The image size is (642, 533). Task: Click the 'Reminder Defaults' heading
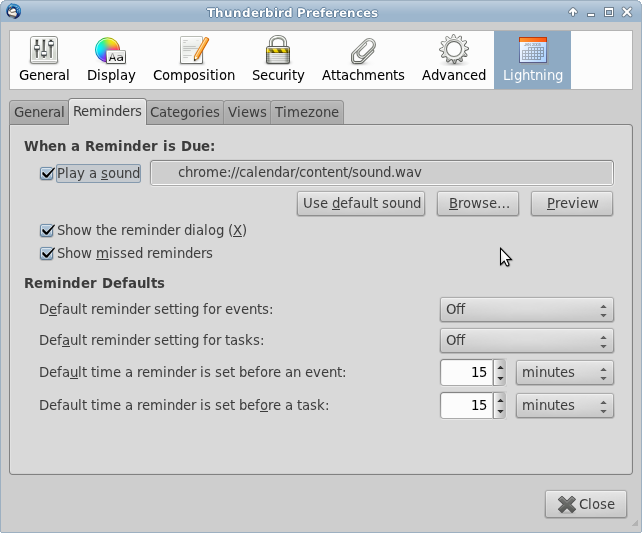(x=95, y=283)
